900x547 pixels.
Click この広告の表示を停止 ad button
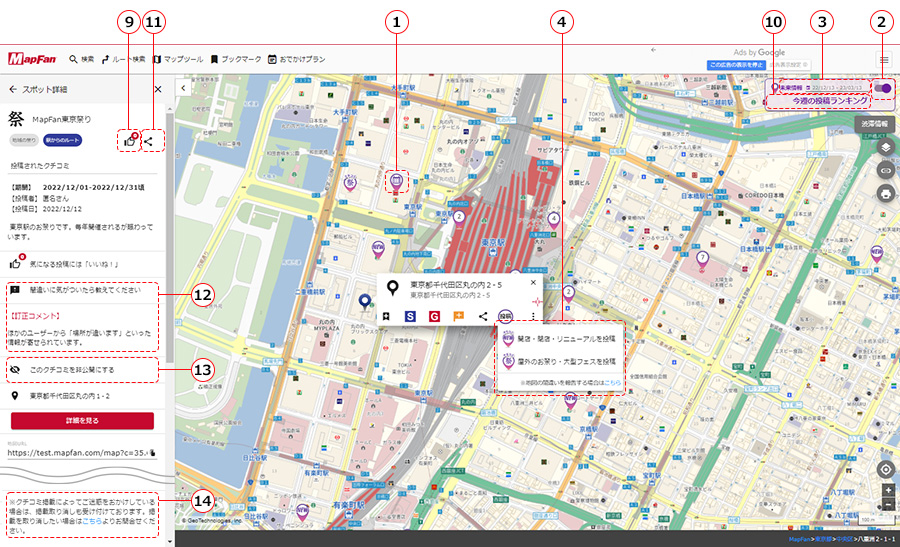tap(736, 65)
